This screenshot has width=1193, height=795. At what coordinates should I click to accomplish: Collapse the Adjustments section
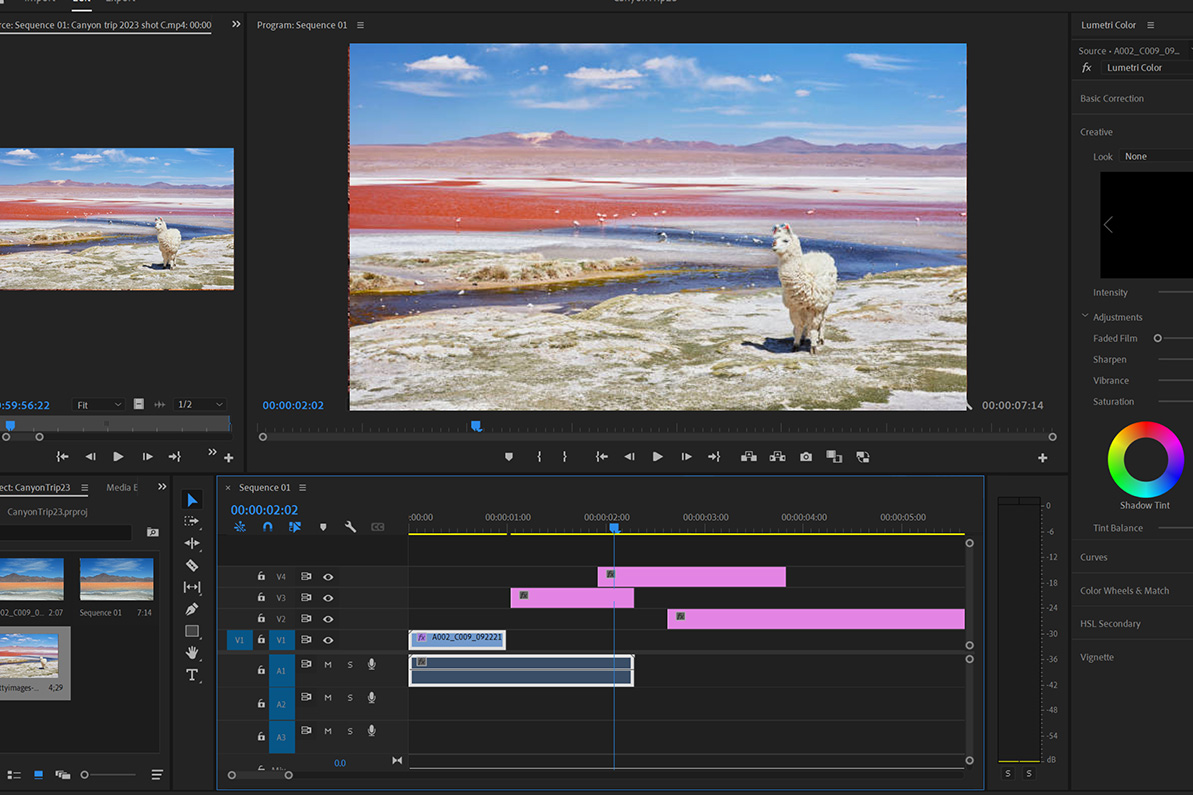click(1085, 316)
